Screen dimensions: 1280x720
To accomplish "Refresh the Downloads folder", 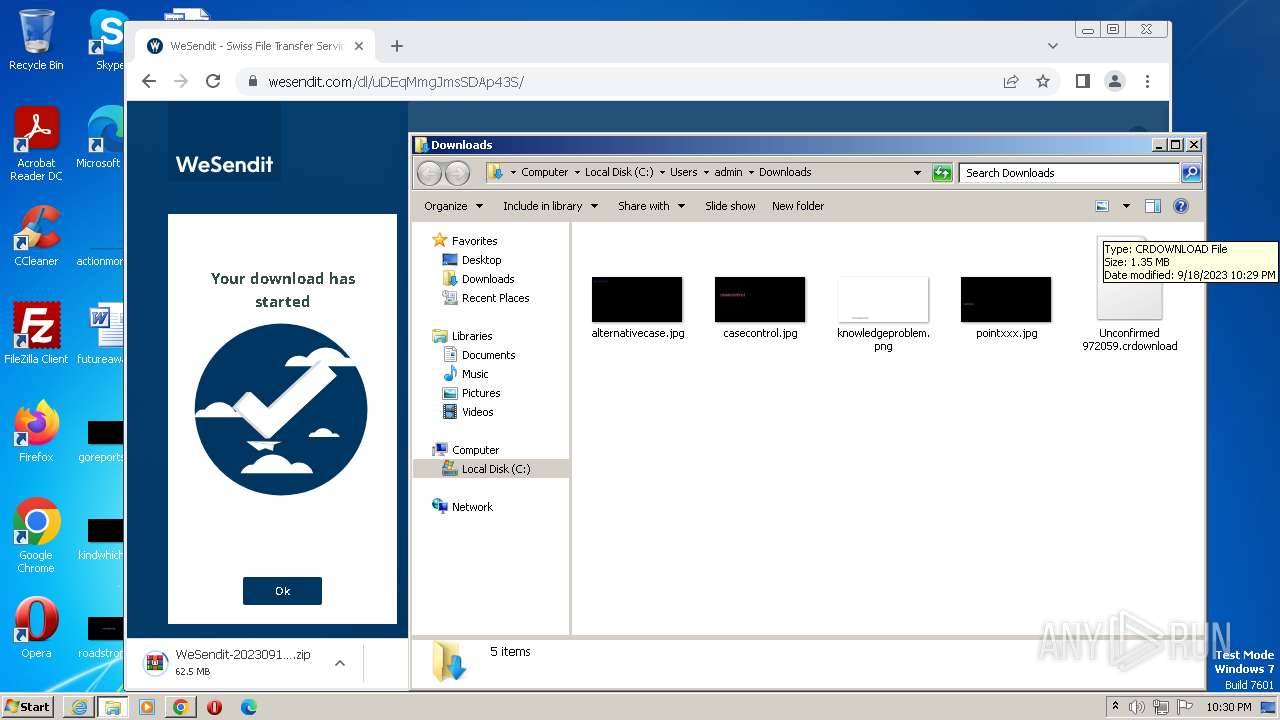I will click(942, 173).
